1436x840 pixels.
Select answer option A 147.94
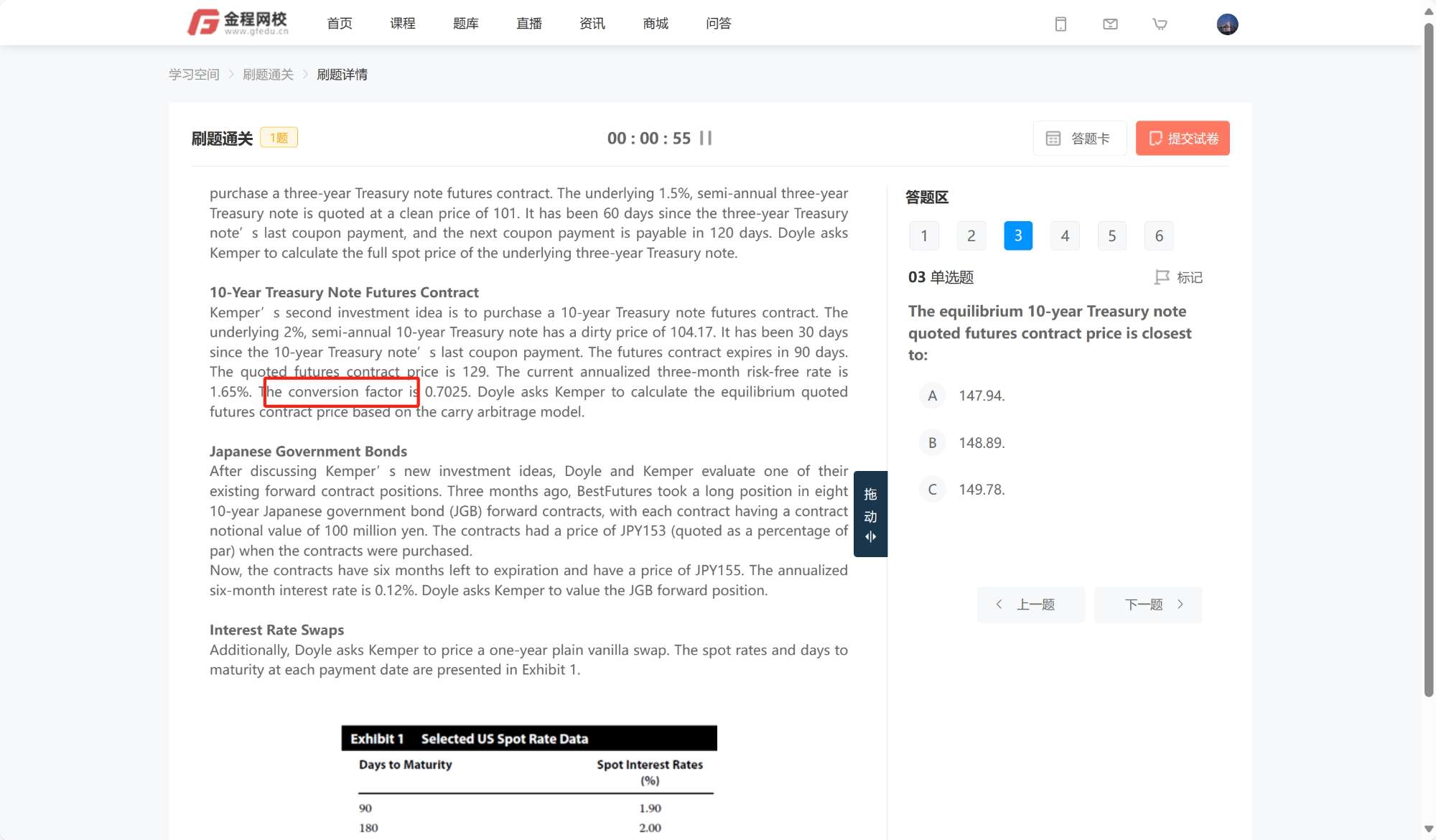click(x=932, y=396)
